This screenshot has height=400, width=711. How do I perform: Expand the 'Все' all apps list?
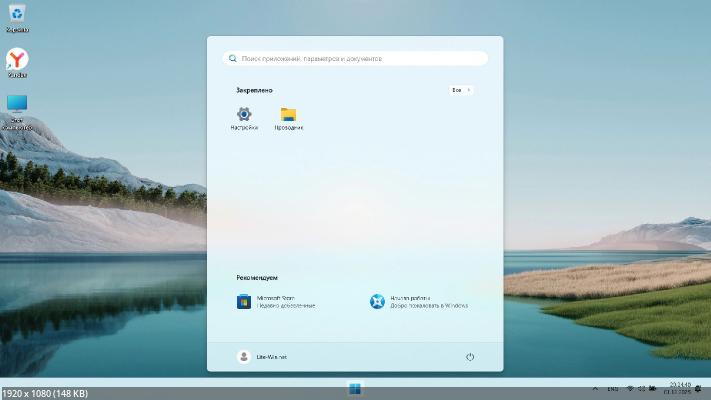pyautogui.click(x=460, y=90)
